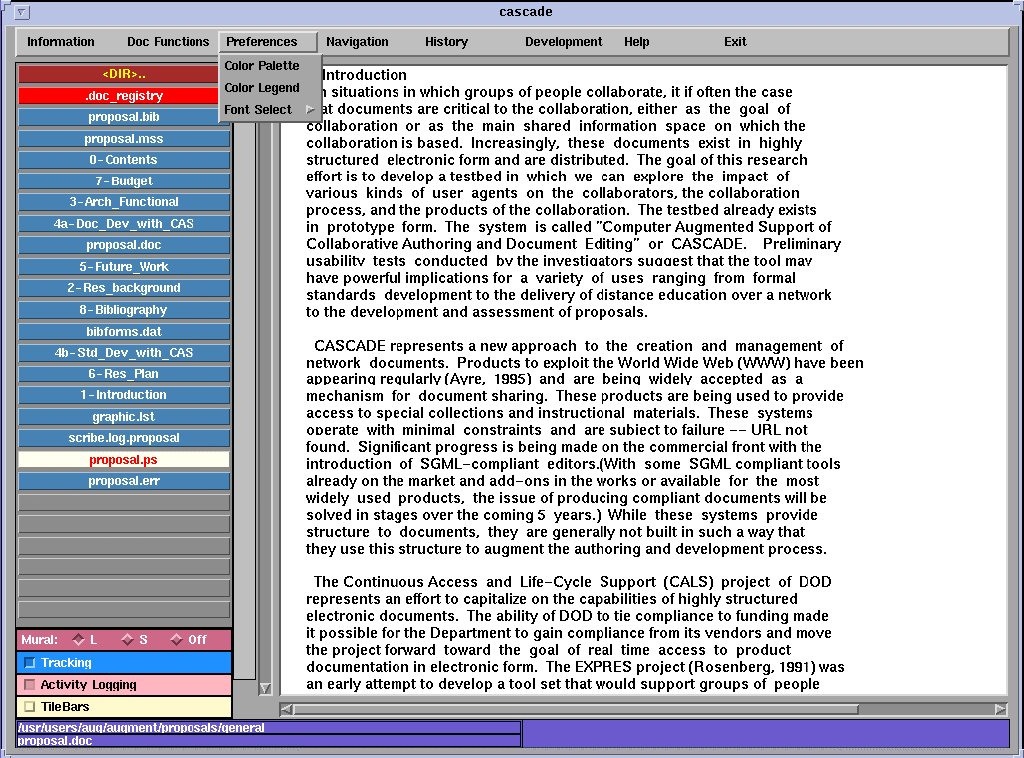Image resolution: width=1024 pixels, height=758 pixels.
Task: Select Mural L radio option
Action: 78,640
